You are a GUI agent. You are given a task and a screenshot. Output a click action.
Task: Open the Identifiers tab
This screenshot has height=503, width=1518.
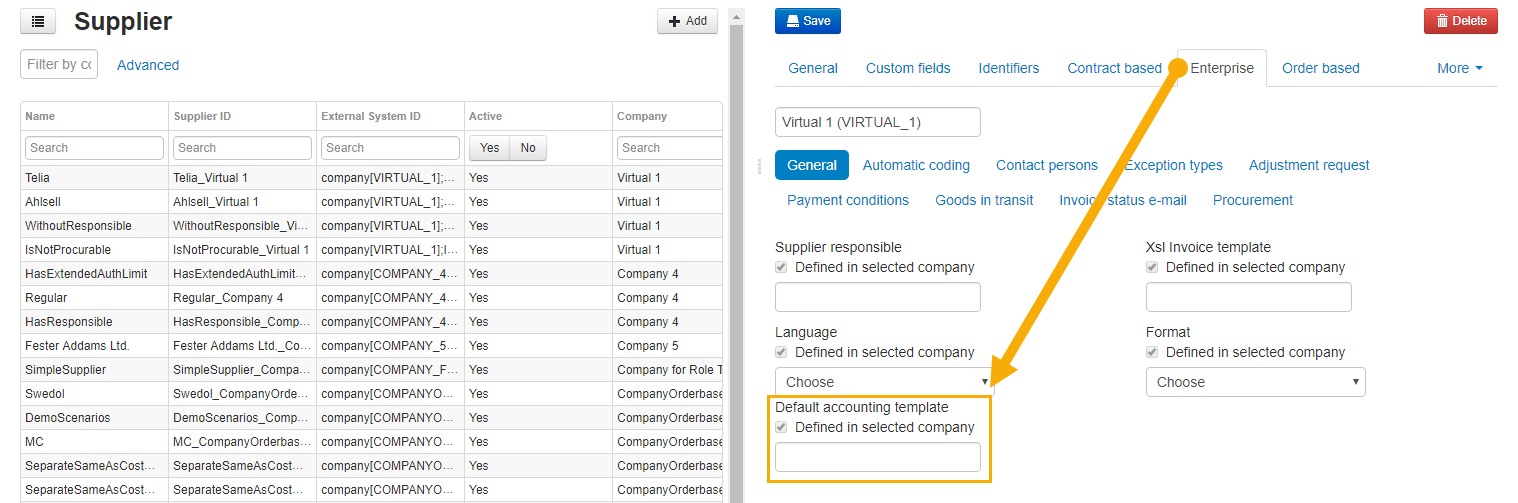[x=1009, y=68]
